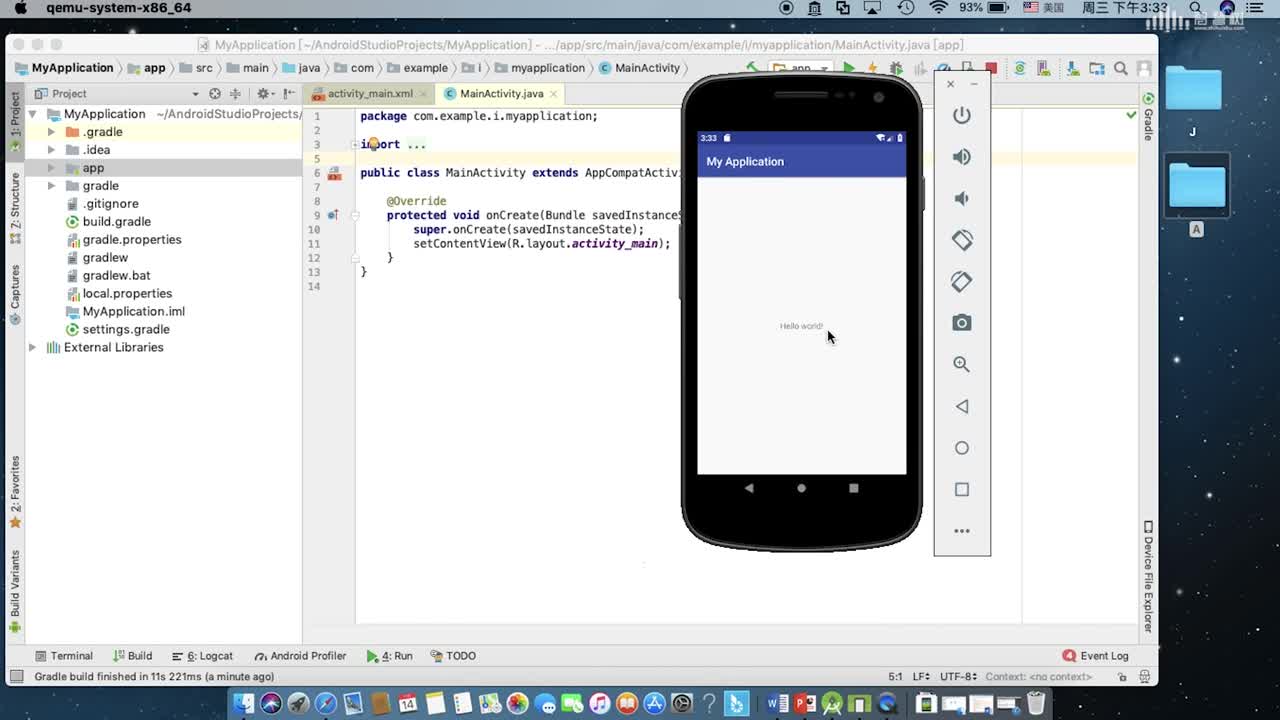1280x720 pixels.
Task: Select the MainActivity.java editor tab
Action: click(x=502, y=93)
